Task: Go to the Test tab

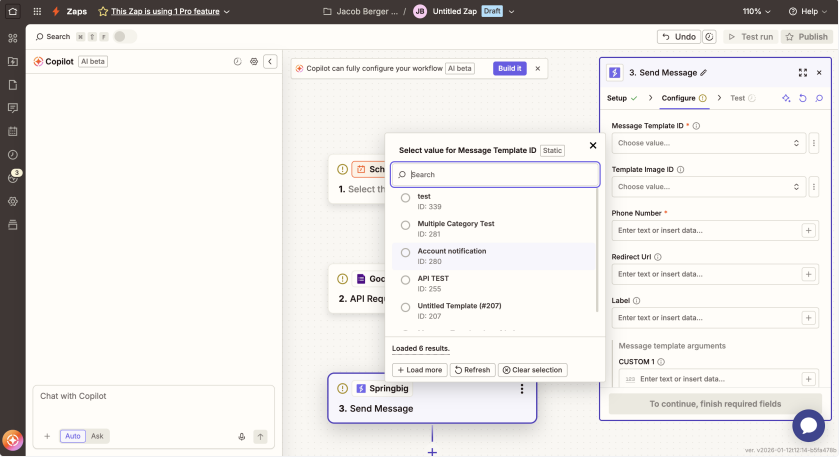Action: click(x=742, y=98)
